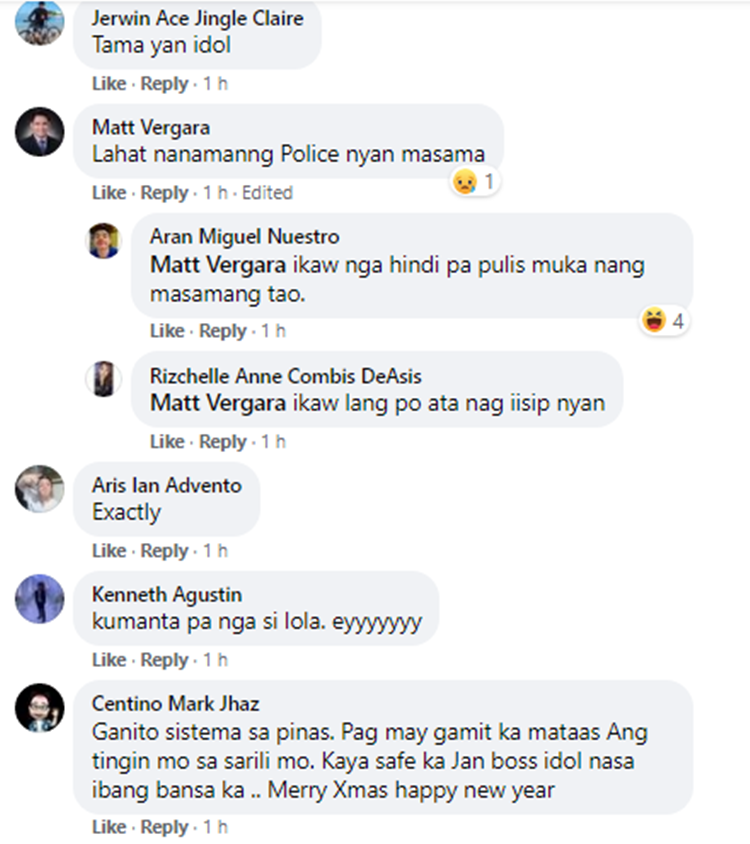
Task: Reply to Rizchelle Anne Combis DeAsis
Action: click(223, 441)
